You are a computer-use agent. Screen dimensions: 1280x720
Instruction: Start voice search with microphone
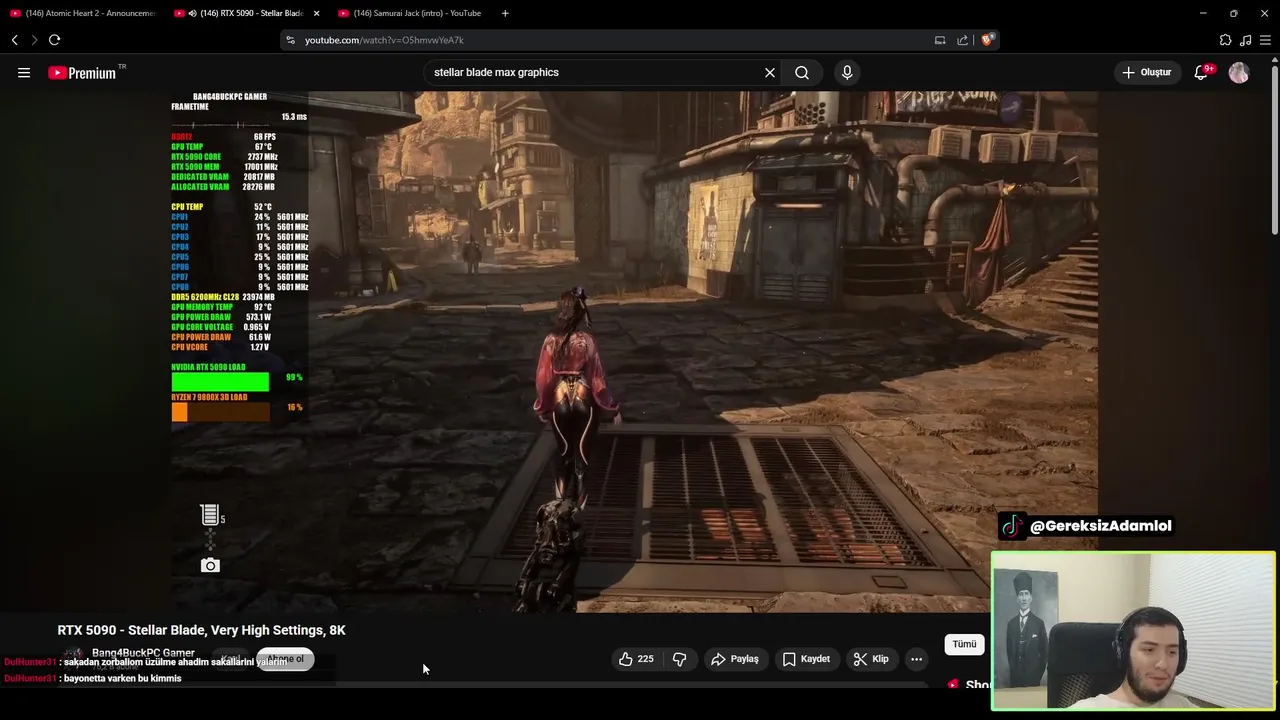847,72
